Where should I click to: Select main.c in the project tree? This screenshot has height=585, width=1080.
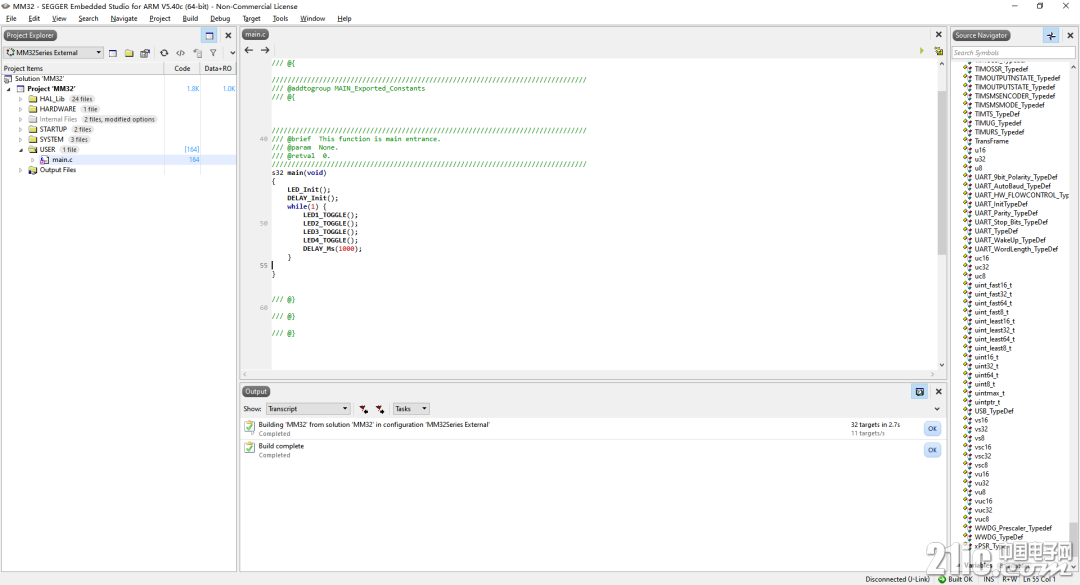coord(62,160)
